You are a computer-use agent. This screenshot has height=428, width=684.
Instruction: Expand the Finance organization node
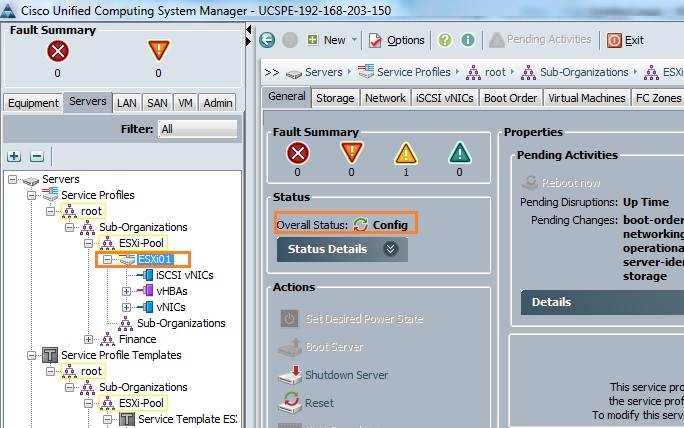tap(89, 339)
